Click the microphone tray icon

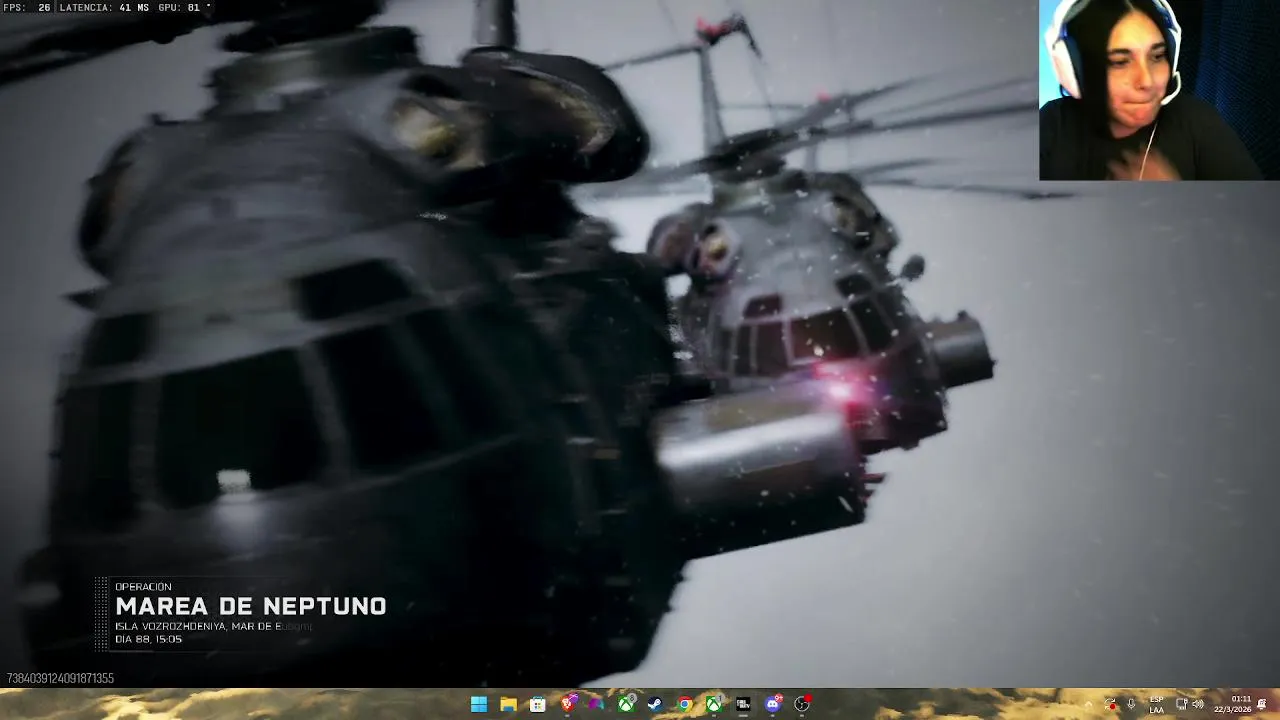tap(1131, 704)
